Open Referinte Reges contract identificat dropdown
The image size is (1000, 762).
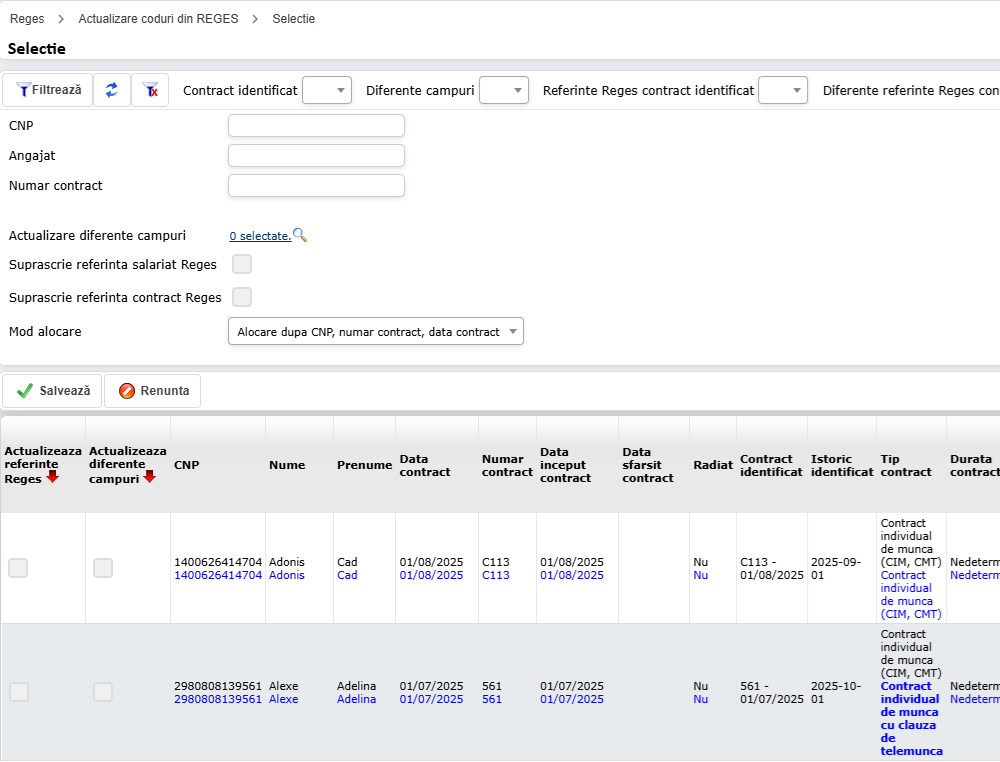click(x=783, y=91)
